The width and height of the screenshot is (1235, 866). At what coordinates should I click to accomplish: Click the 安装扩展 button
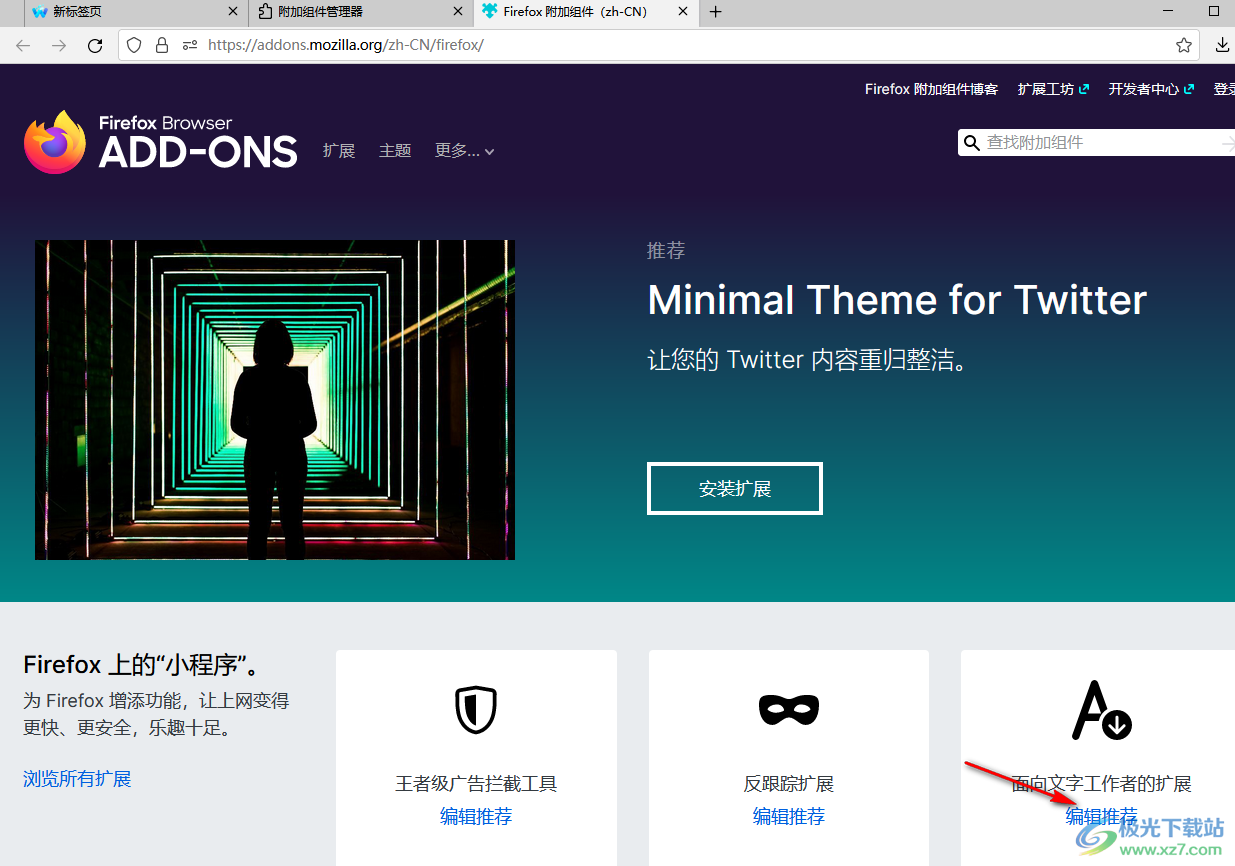[735, 489]
